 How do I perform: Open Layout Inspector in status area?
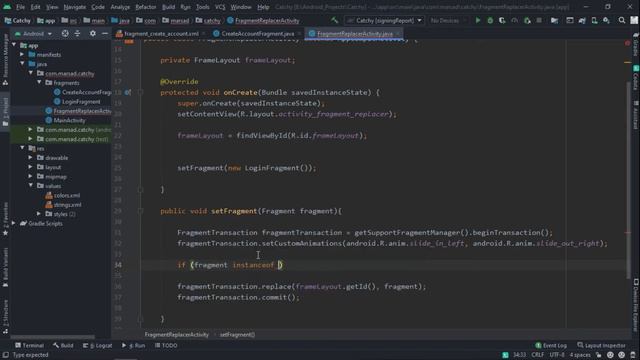[x=601, y=345]
